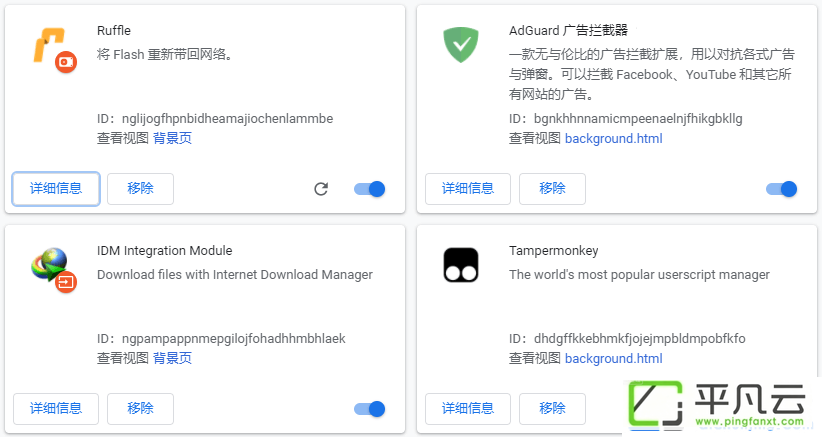The height and width of the screenshot is (437, 822).
Task: Click 移除 under IDM Integration Module
Action: (140, 409)
